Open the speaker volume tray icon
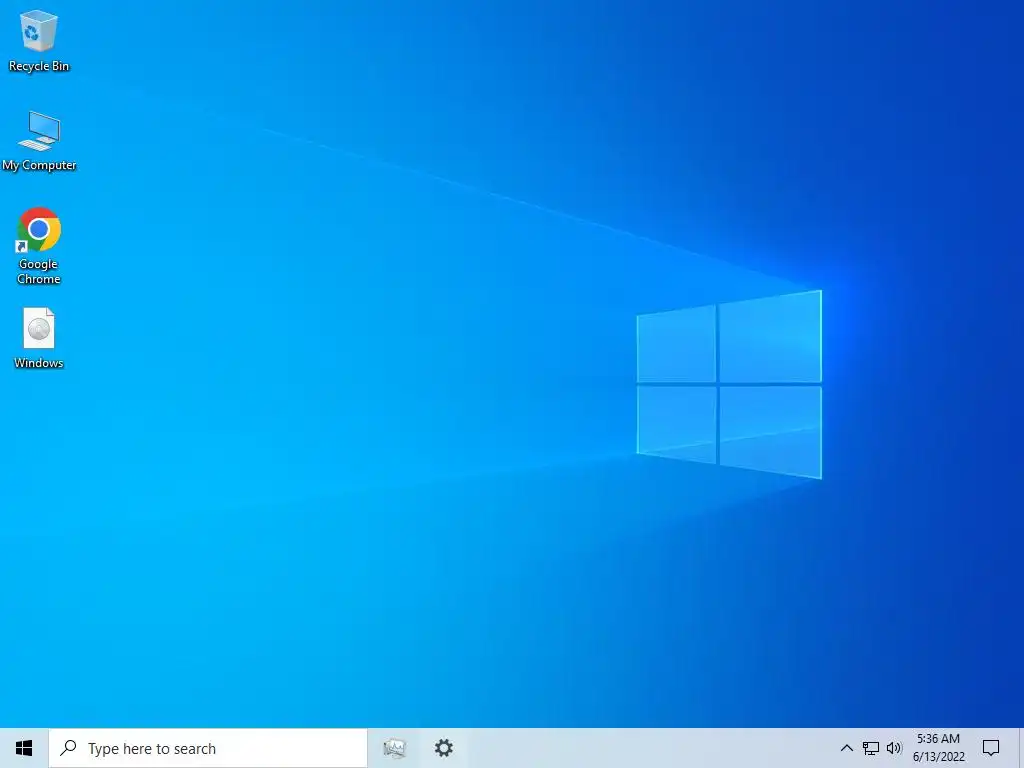The image size is (1024, 768). point(894,748)
